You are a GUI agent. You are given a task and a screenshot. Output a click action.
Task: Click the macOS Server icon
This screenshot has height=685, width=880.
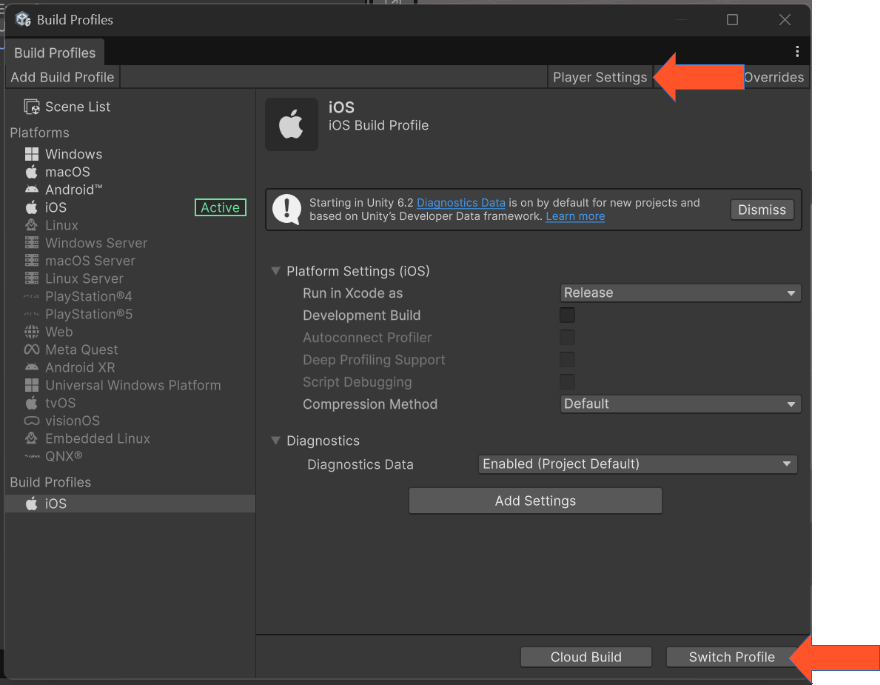[x=31, y=261]
